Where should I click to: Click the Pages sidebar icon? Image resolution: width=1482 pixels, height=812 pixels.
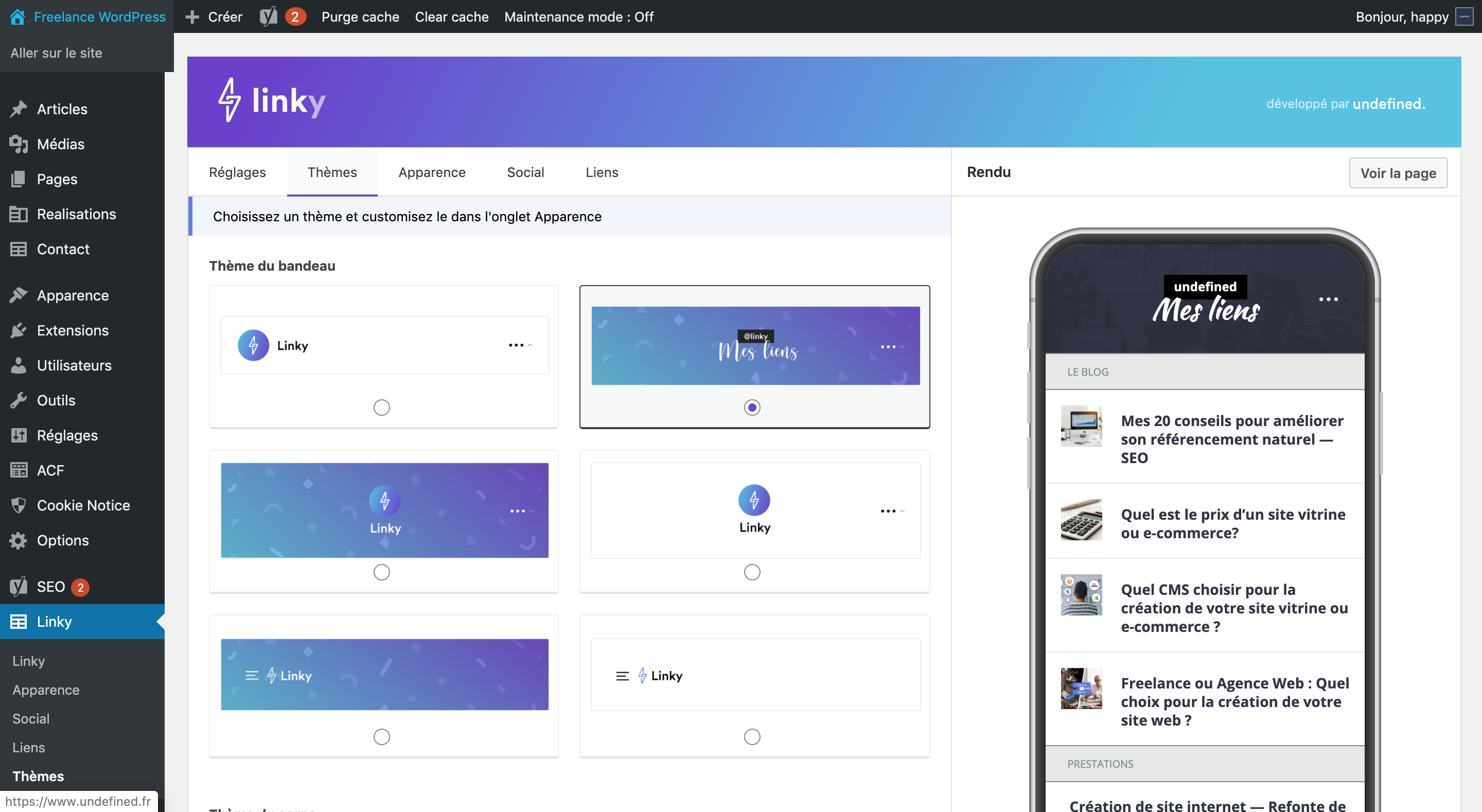19,179
